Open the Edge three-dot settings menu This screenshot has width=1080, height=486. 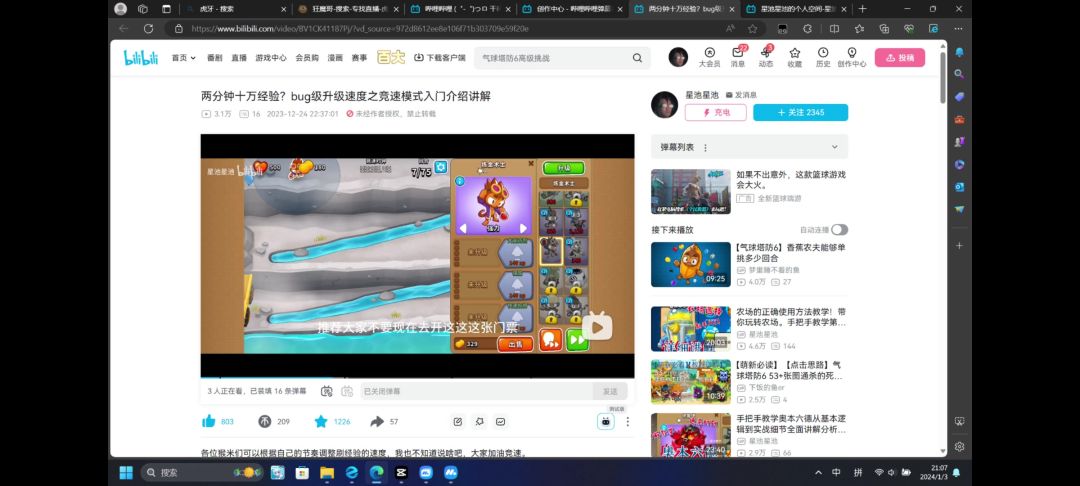coord(958,29)
